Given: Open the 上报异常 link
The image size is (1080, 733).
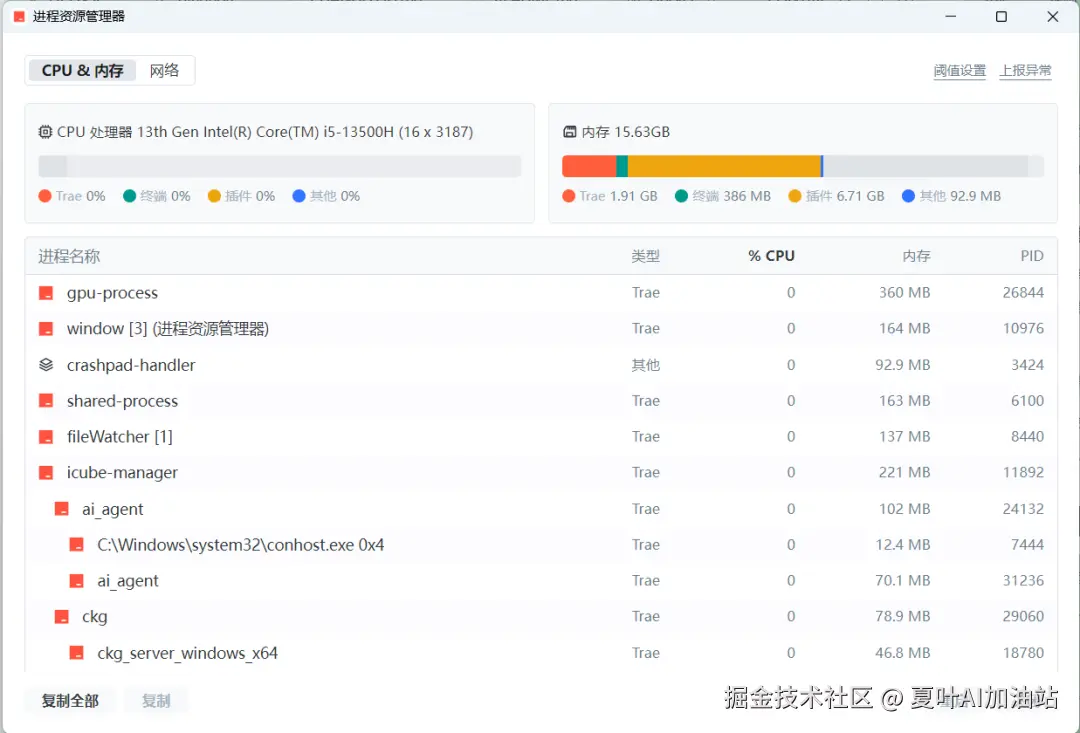Looking at the screenshot, I should (x=1026, y=70).
